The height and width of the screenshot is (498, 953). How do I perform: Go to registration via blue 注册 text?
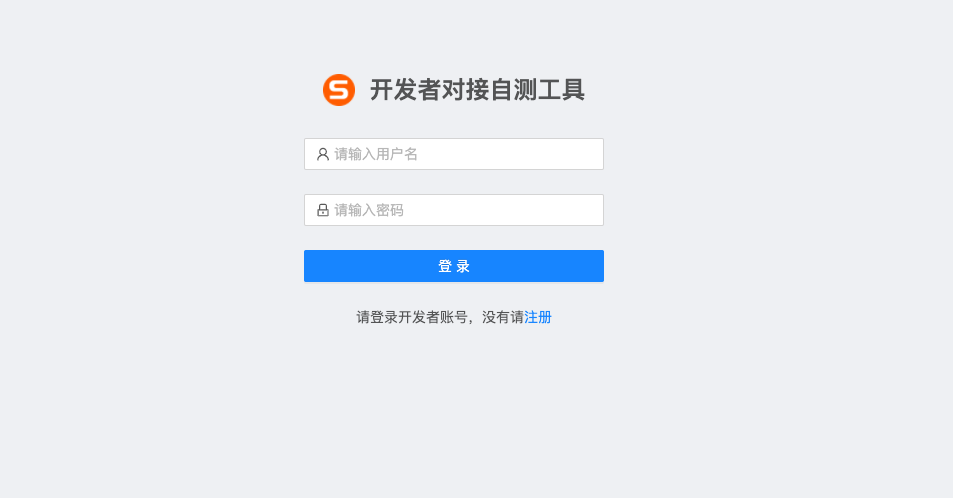(x=538, y=317)
